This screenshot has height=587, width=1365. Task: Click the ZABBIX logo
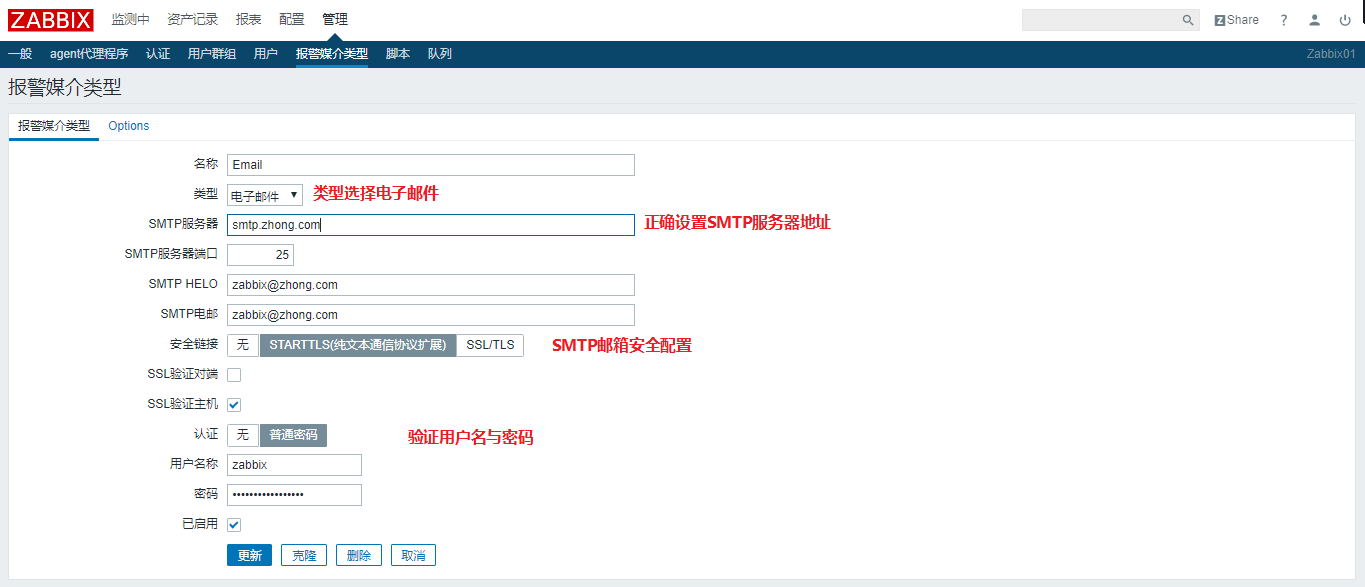pyautogui.click(x=50, y=19)
